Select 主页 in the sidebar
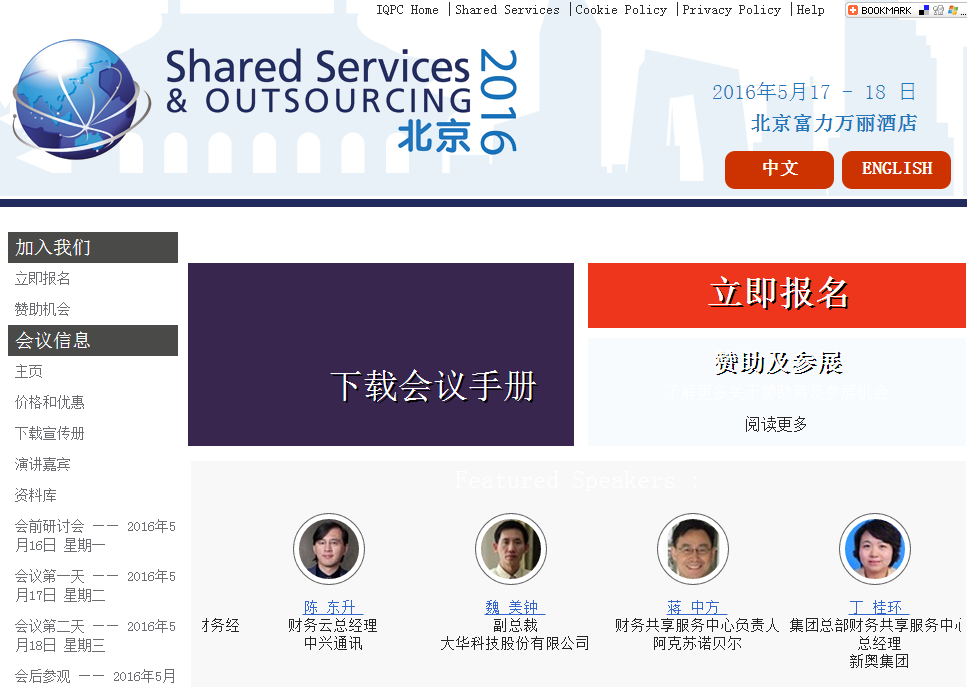This screenshot has height=687, width=967. pos(29,371)
